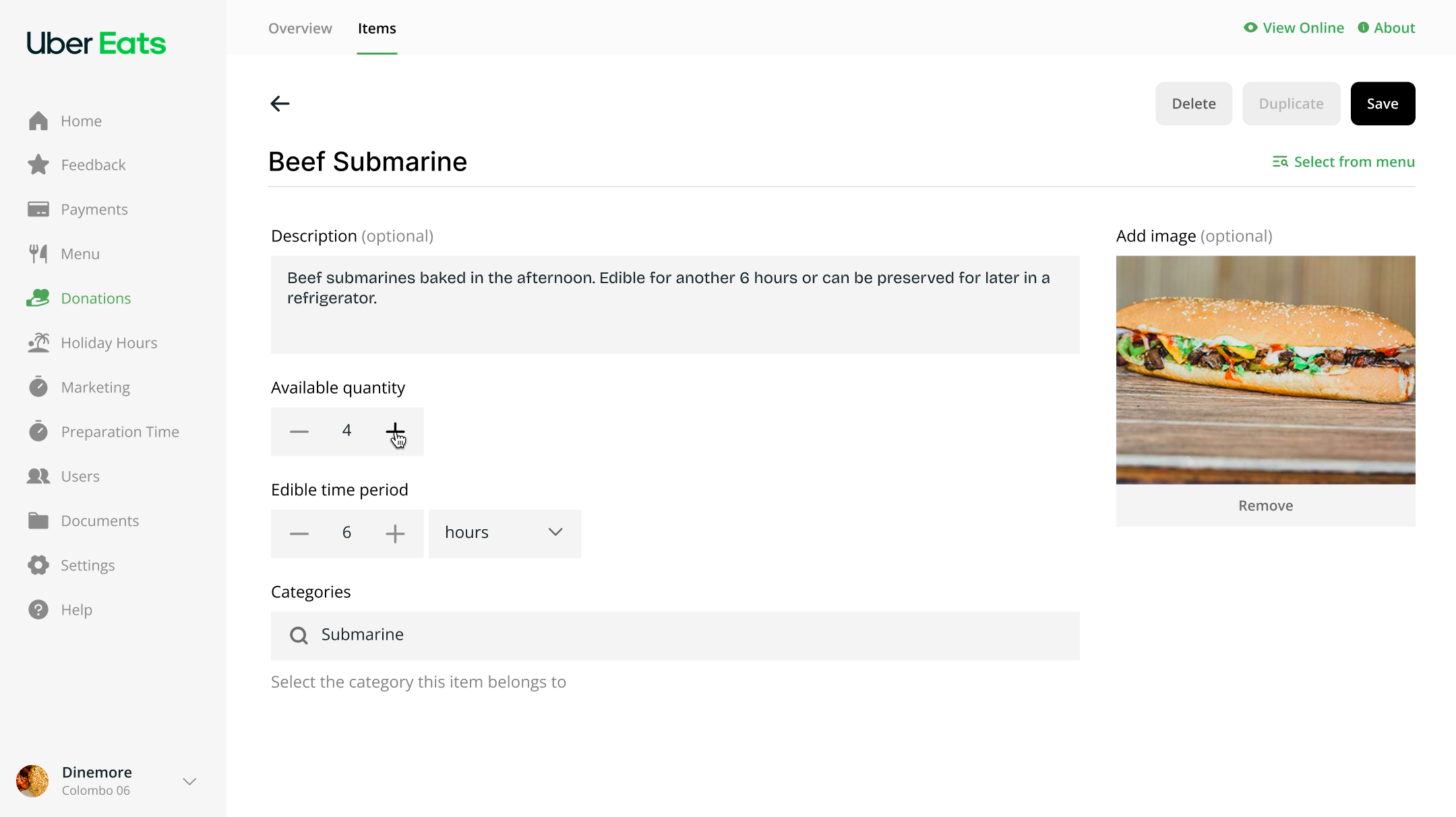The image size is (1456, 817).
Task: Open the Menu fork-and-knife item
Action: [x=80, y=253]
